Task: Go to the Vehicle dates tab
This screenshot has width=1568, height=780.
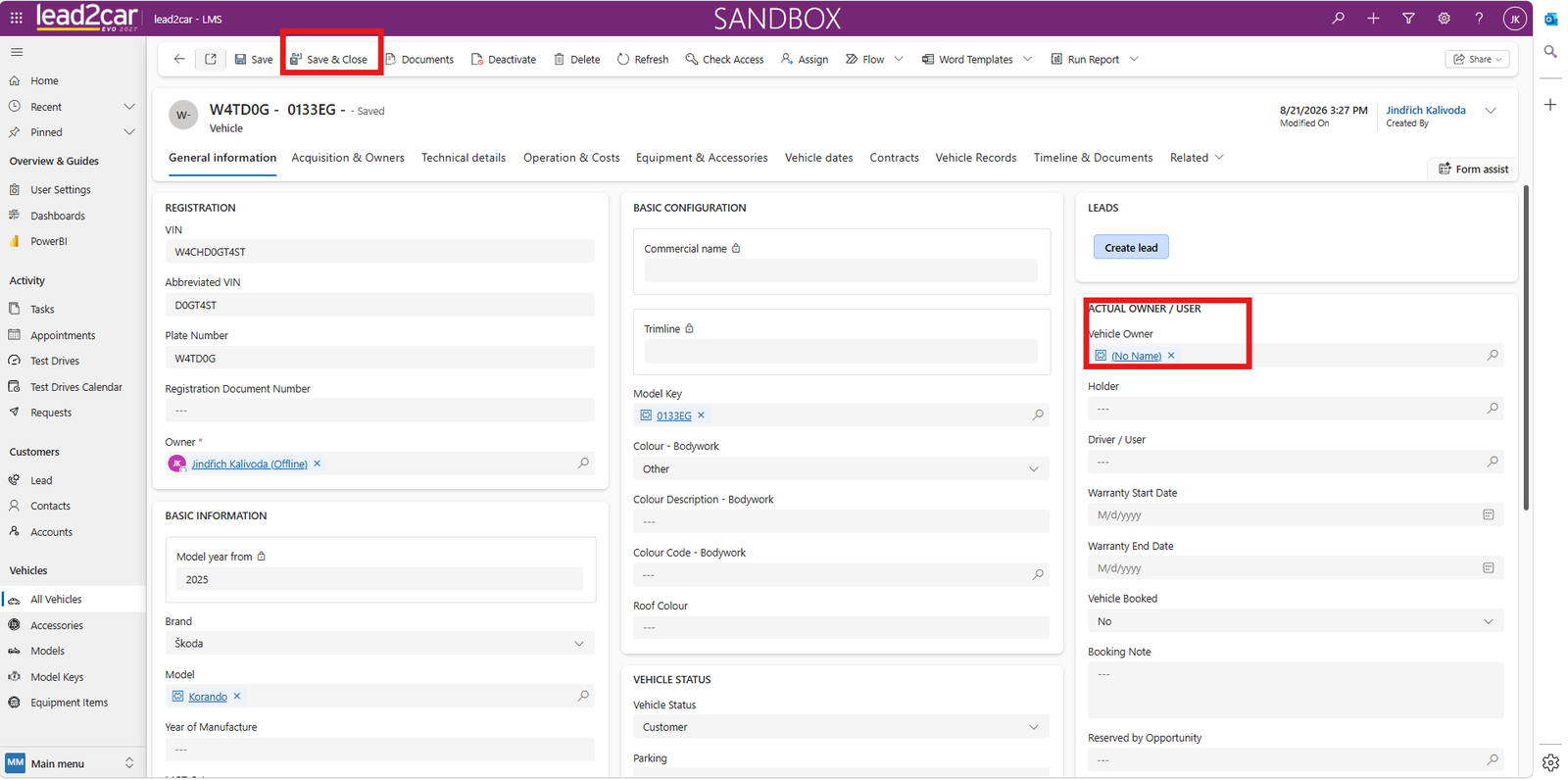Action: 819,158
